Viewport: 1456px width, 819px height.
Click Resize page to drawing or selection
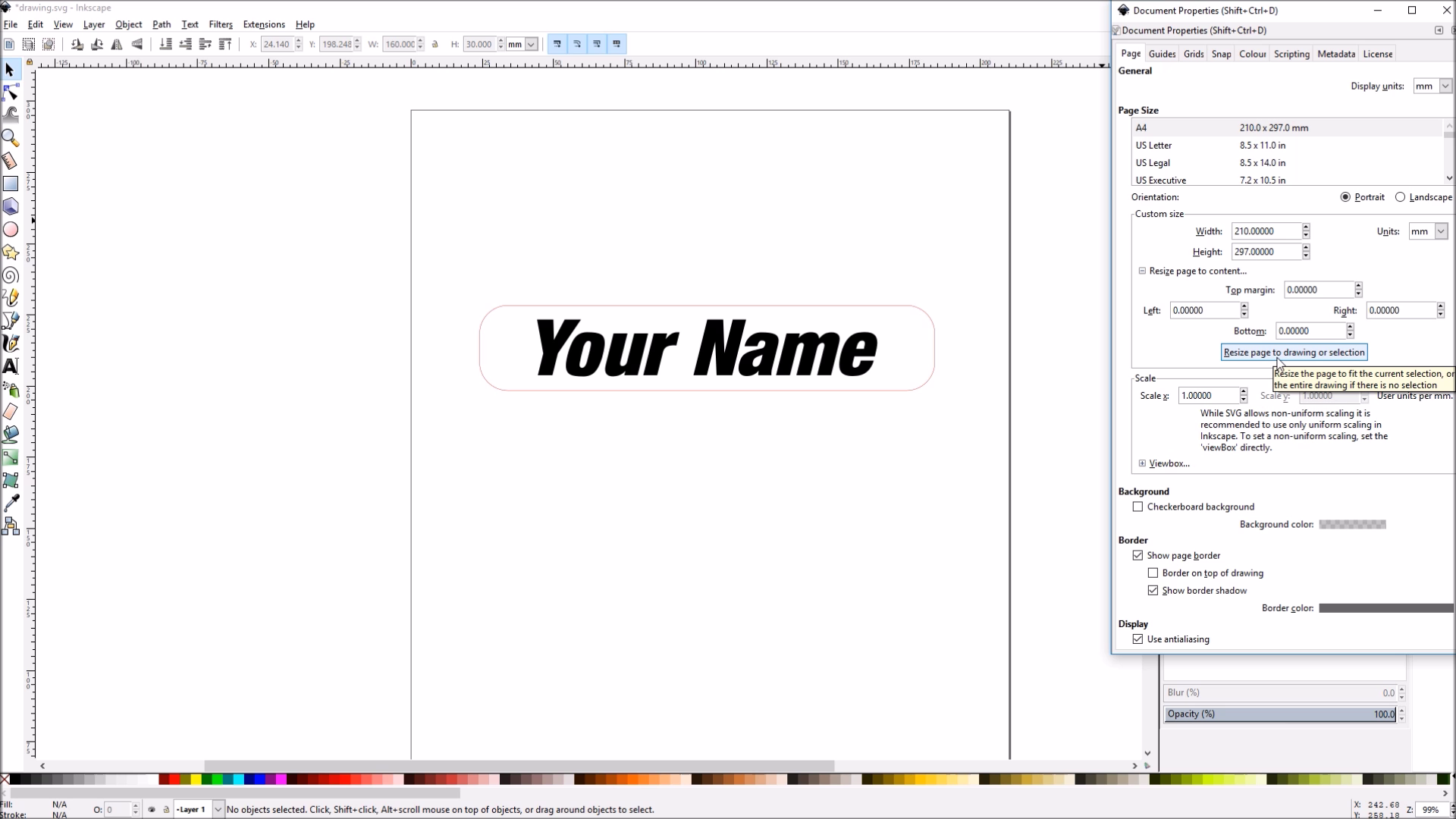[1294, 352]
